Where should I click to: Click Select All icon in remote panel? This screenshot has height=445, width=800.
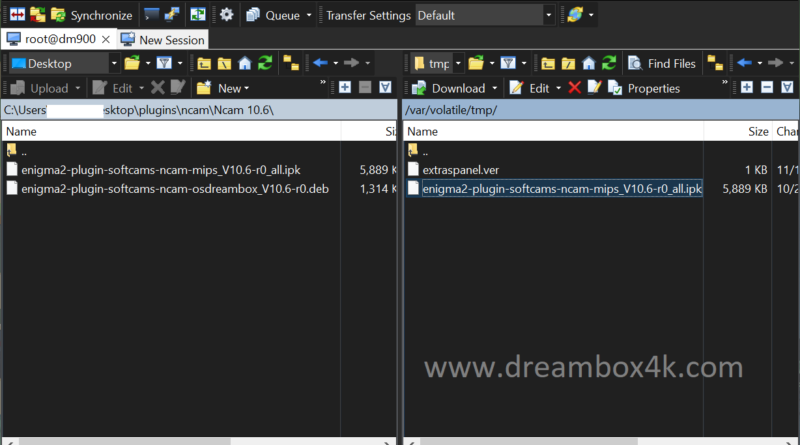[x=787, y=87]
